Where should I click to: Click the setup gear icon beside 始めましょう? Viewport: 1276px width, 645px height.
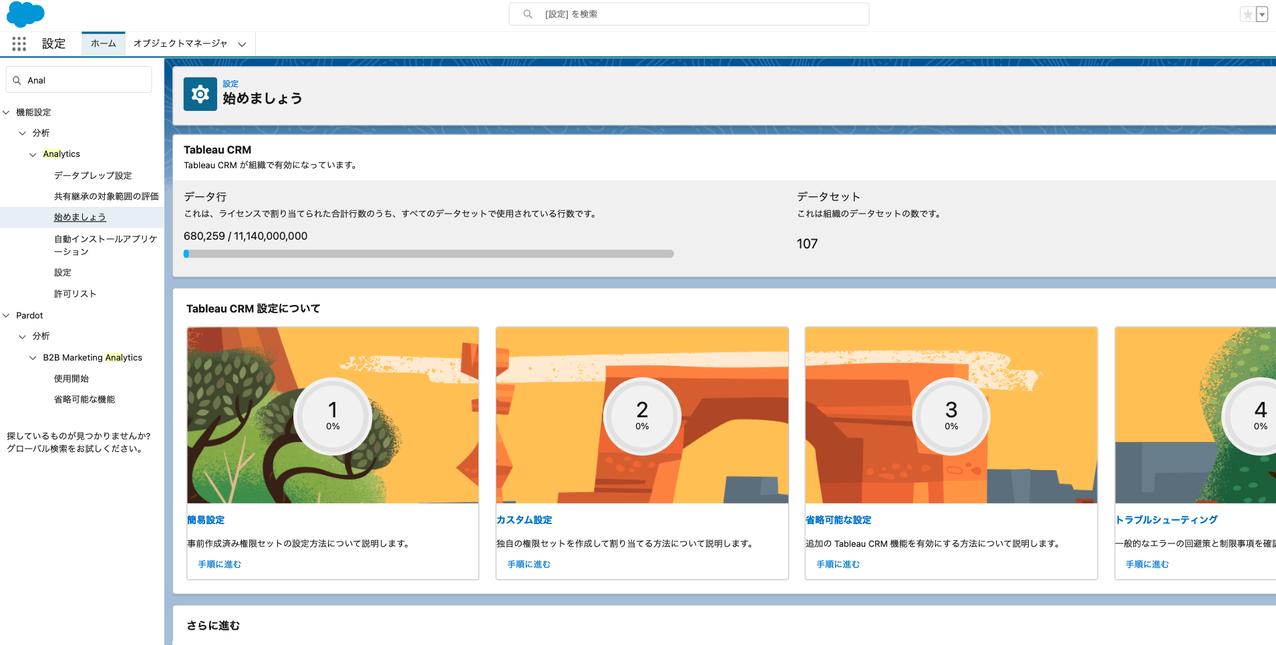(x=200, y=94)
